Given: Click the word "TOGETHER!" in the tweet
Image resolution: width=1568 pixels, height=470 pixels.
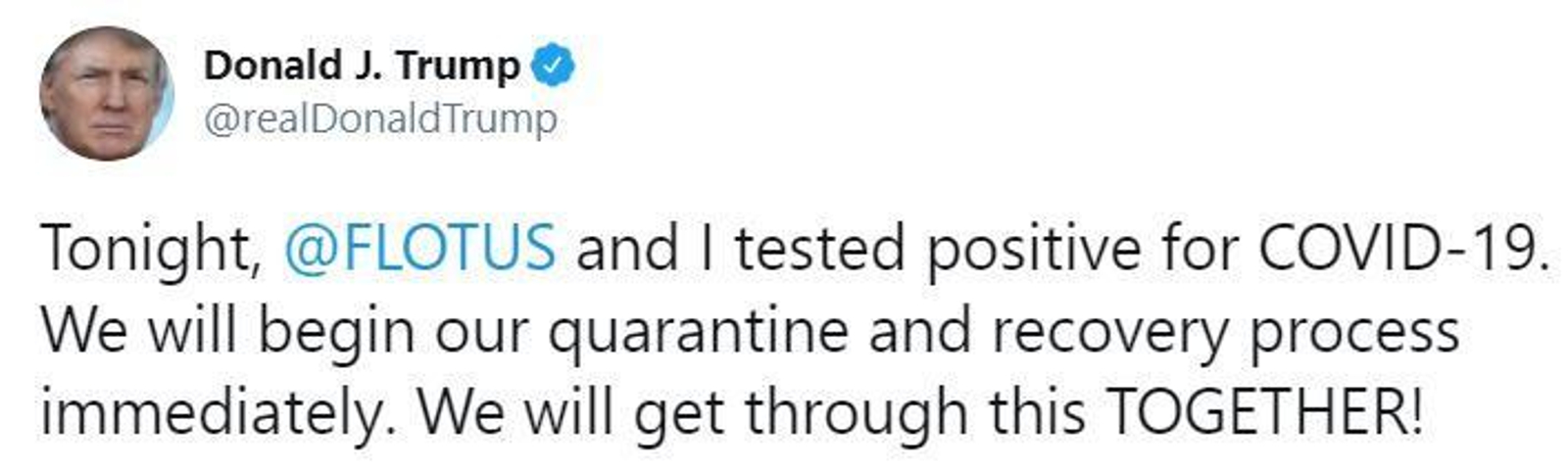Looking at the screenshot, I should pos(1263,411).
